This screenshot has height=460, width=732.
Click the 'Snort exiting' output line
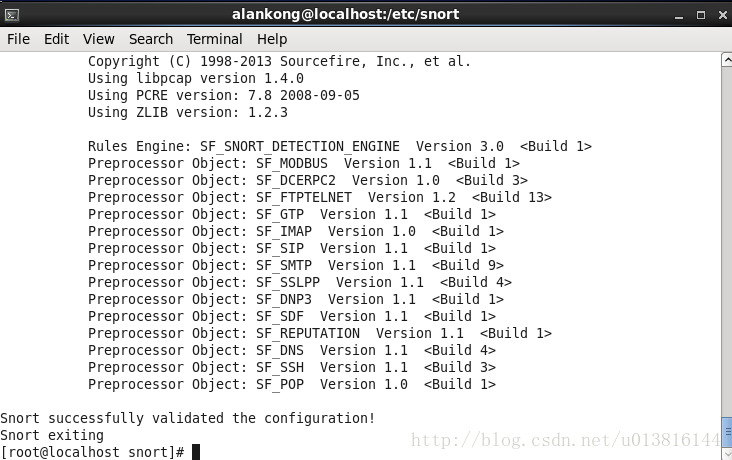coord(52,435)
